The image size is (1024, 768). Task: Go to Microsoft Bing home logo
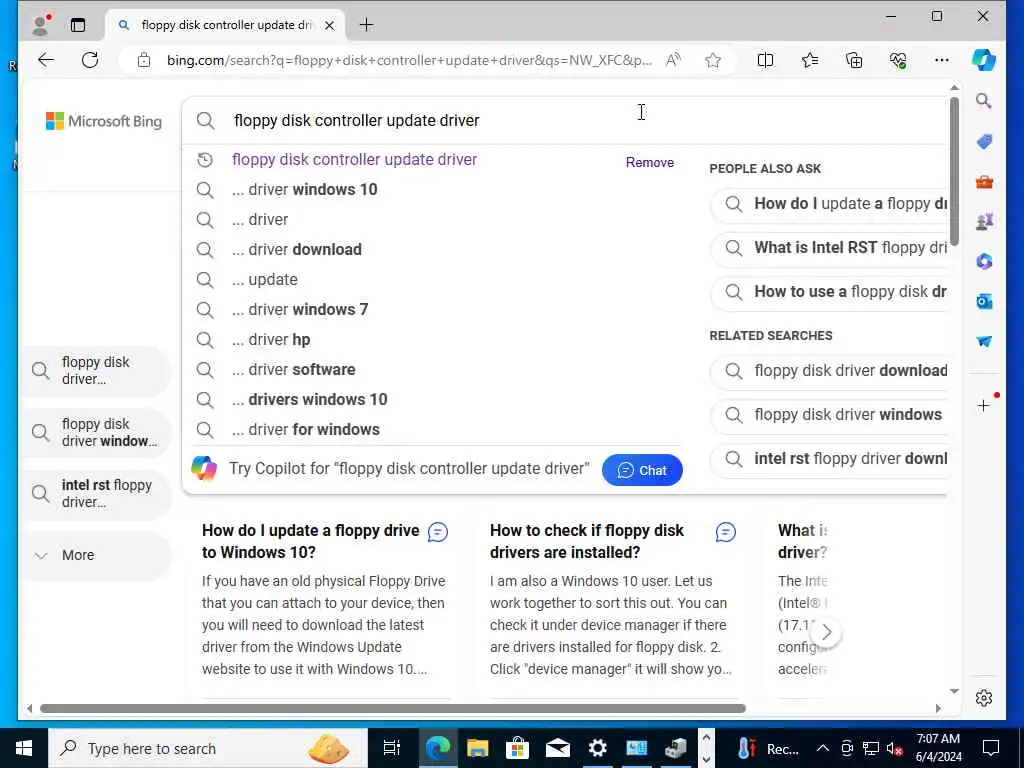(104, 121)
